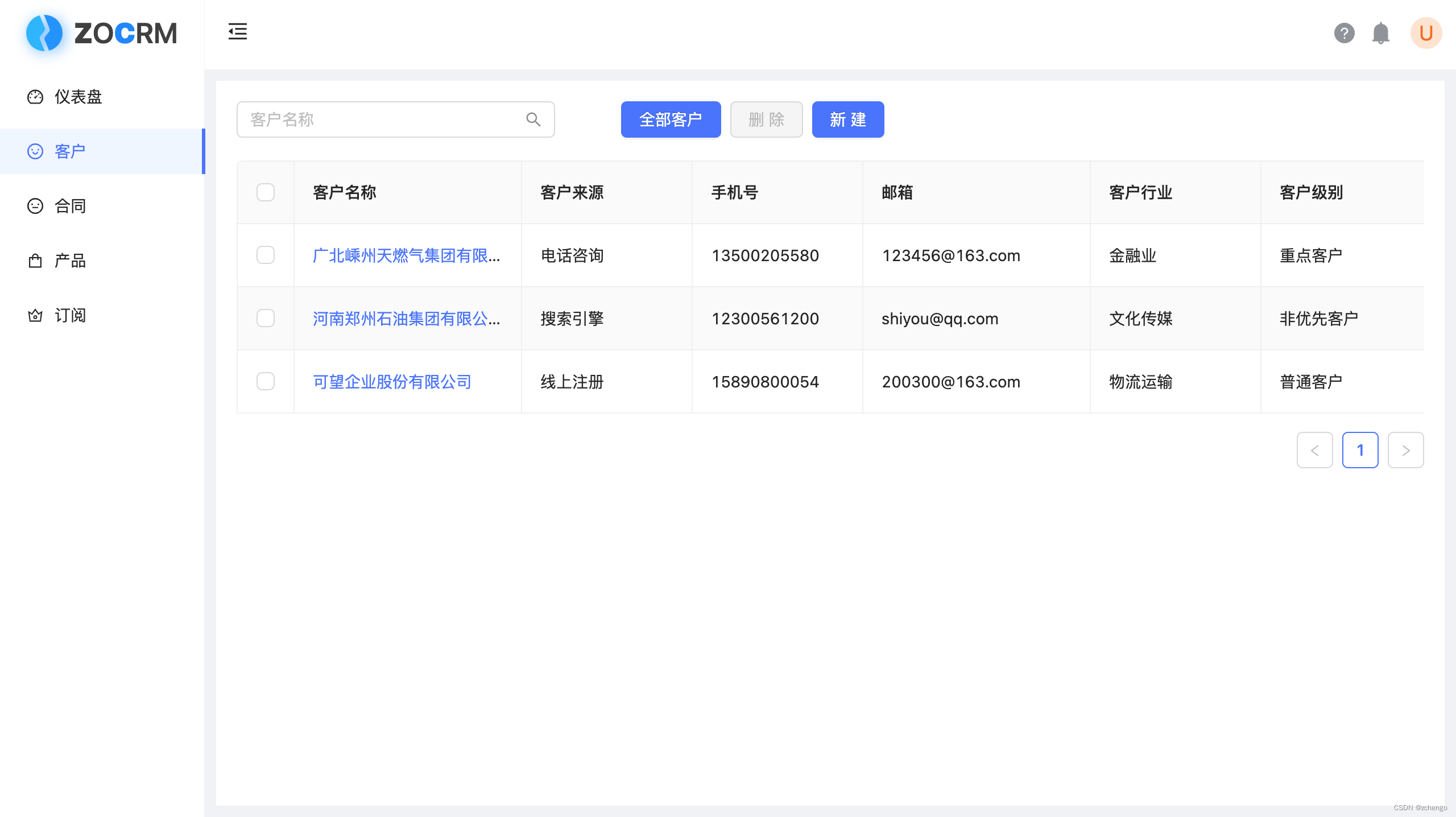Open the notifications bell
The height and width of the screenshot is (817, 1456).
[1380, 33]
